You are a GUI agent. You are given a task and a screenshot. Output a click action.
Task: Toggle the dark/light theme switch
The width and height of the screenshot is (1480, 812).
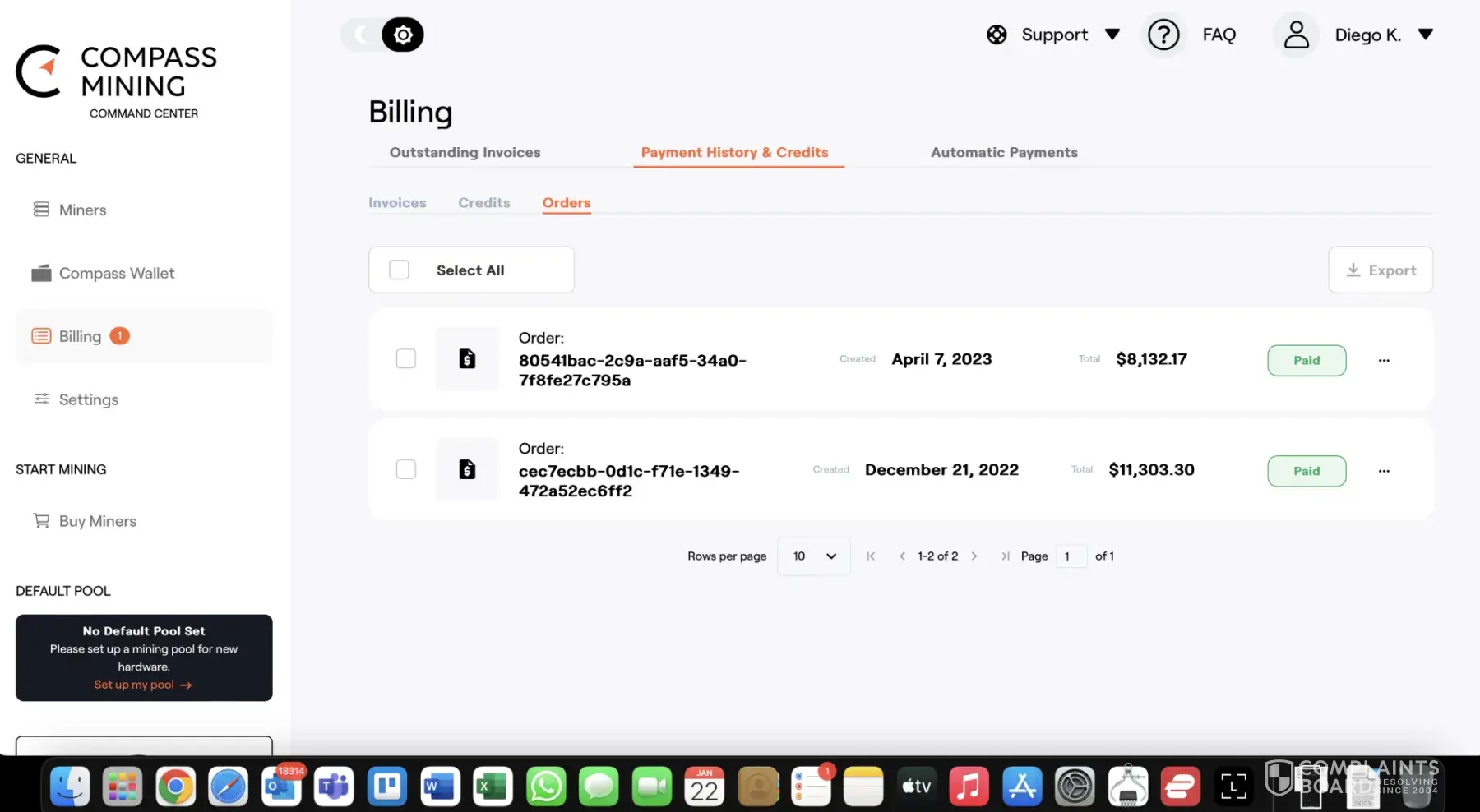click(x=383, y=35)
